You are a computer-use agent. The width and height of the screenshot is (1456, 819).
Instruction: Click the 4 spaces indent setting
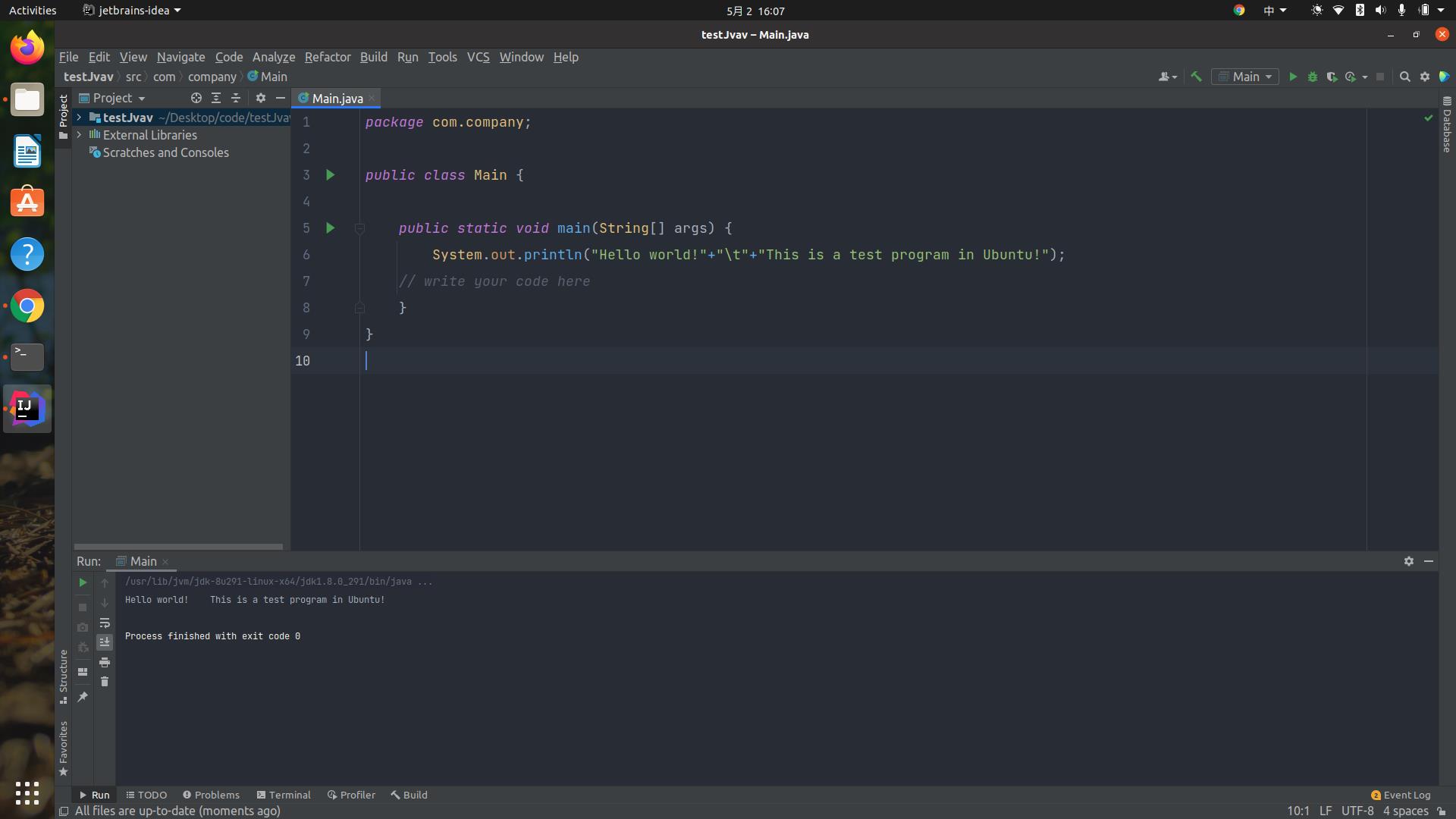click(x=1405, y=811)
